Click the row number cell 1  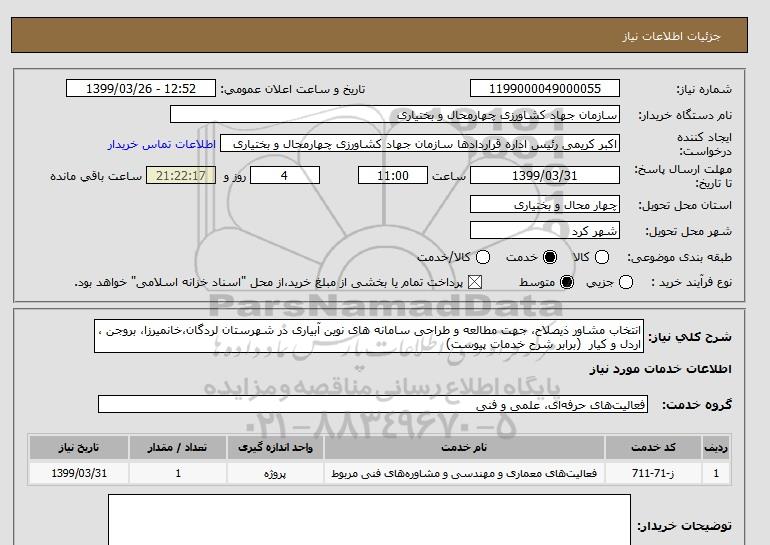click(716, 473)
